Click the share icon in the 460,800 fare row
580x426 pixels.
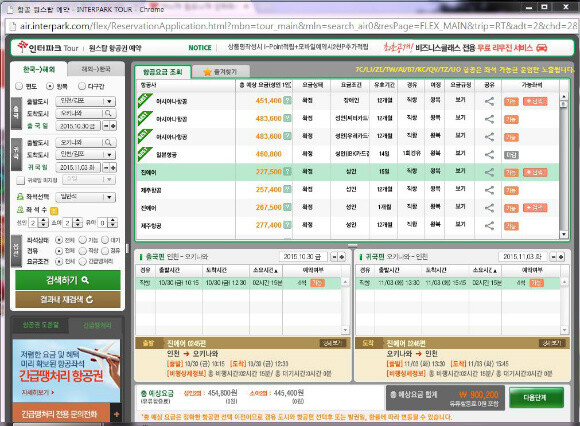coord(489,154)
